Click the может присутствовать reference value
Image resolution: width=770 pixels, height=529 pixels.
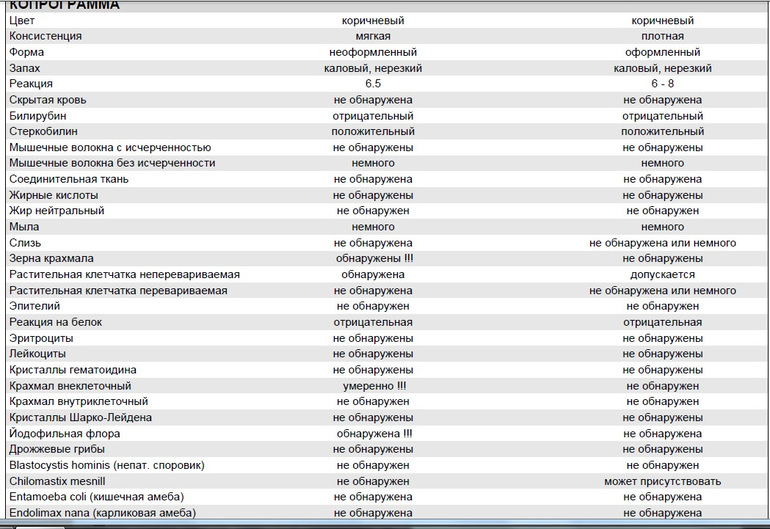[x=662, y=481]
